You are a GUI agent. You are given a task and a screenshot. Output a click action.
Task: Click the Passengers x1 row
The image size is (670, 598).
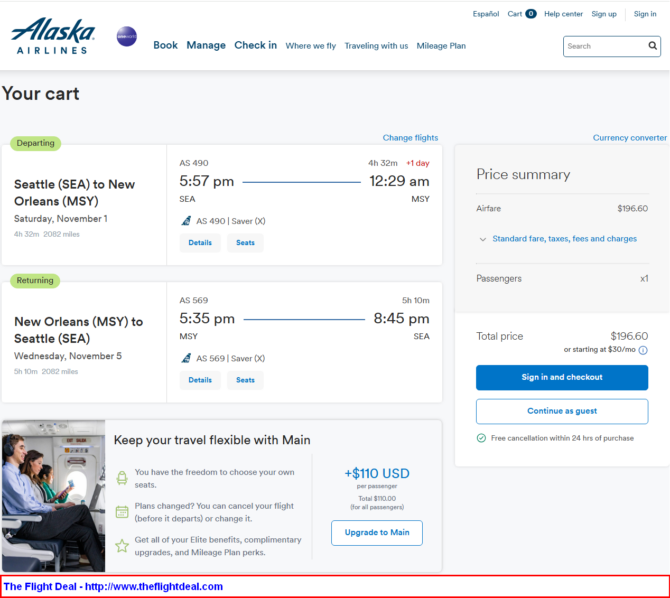tap(562, 279)
